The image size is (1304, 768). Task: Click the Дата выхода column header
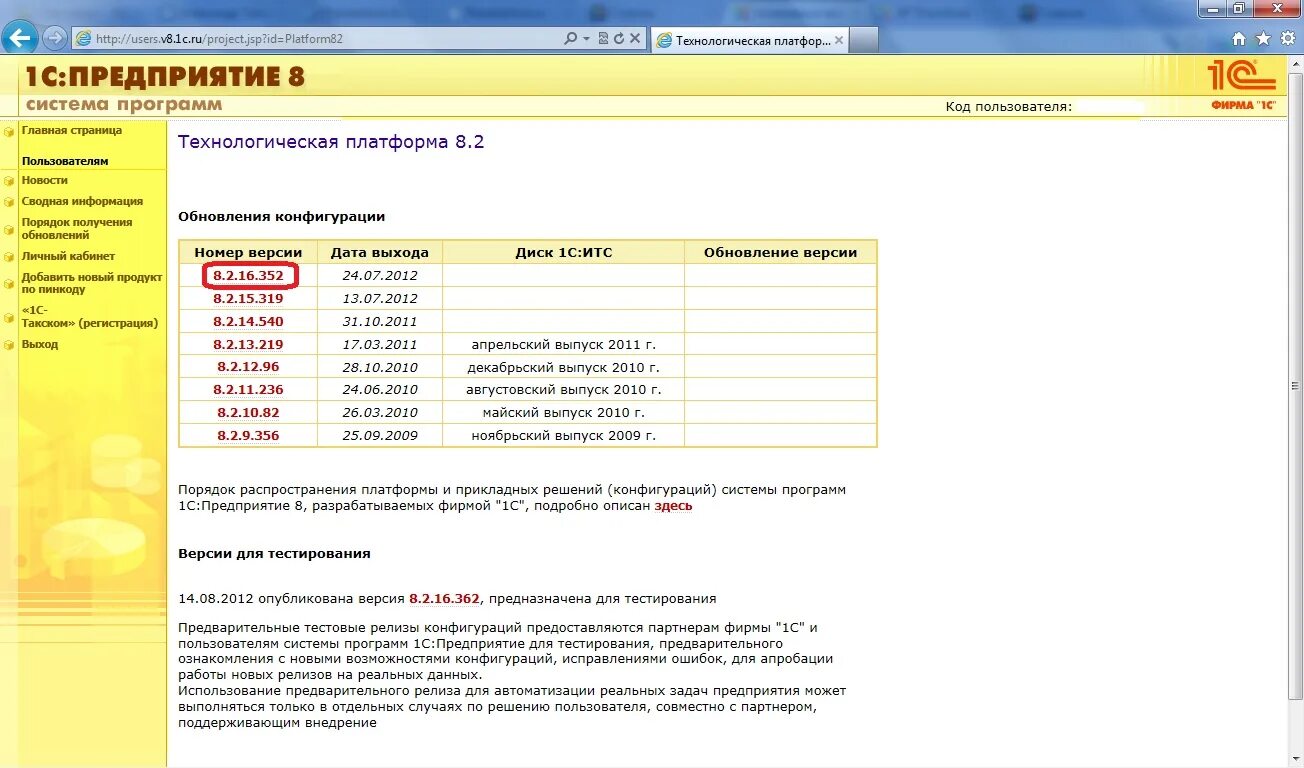pyautogui.click(x=380, y=252)
